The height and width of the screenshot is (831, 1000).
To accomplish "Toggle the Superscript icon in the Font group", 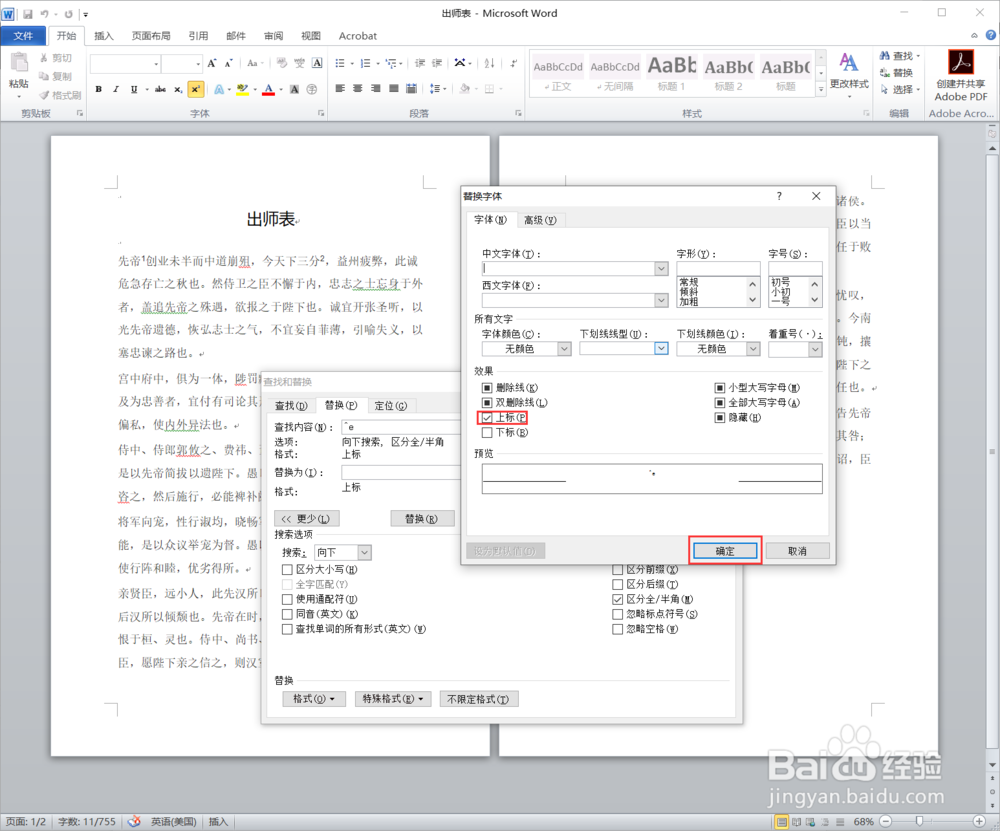I will coord(196,89).
